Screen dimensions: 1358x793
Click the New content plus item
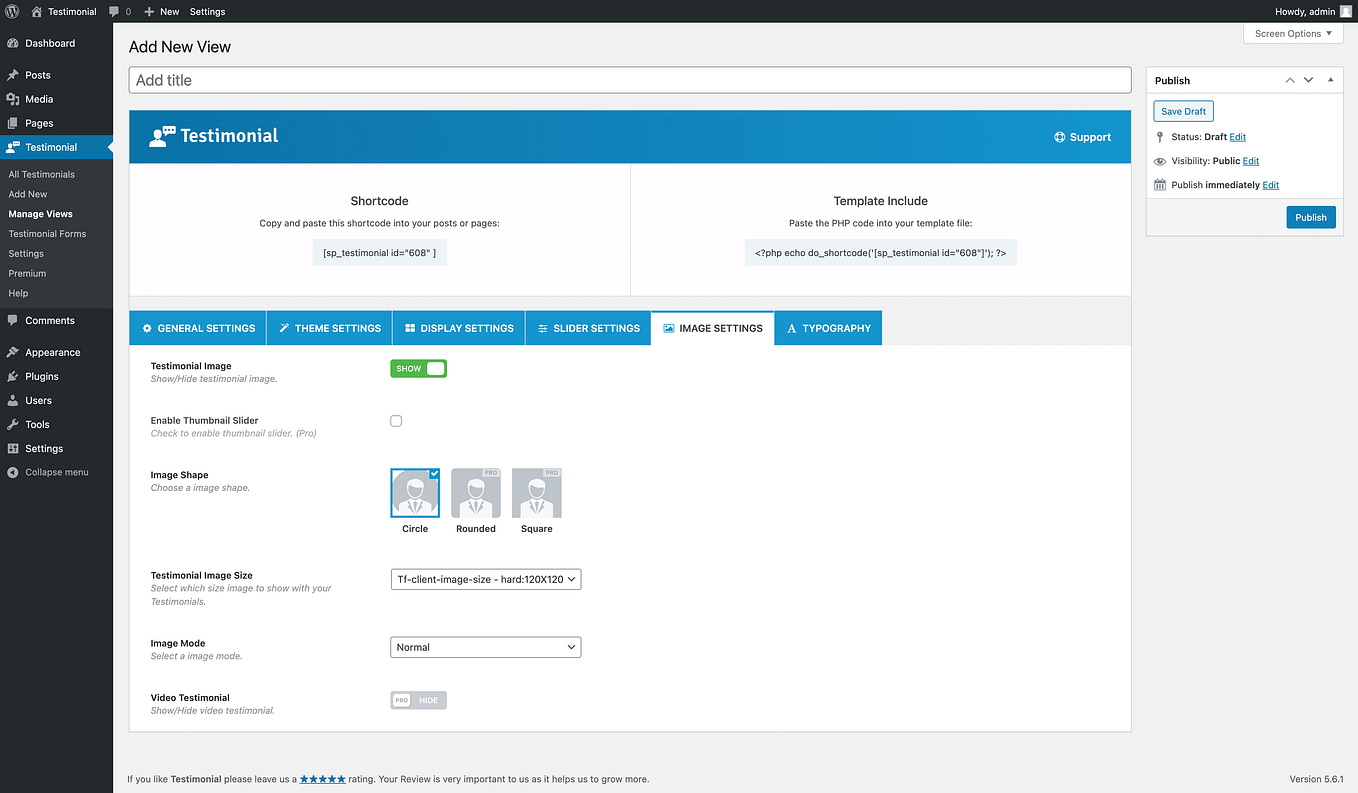[161, 11]
